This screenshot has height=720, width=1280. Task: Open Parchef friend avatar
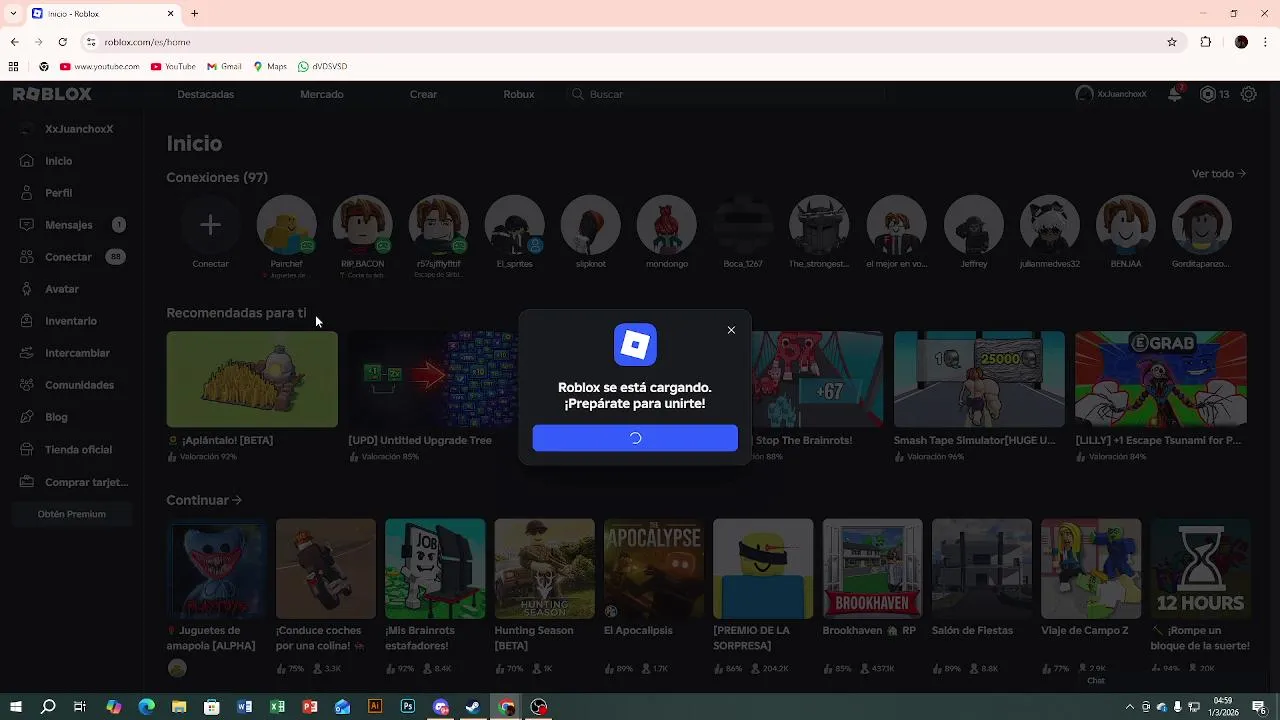click(286, 225)
